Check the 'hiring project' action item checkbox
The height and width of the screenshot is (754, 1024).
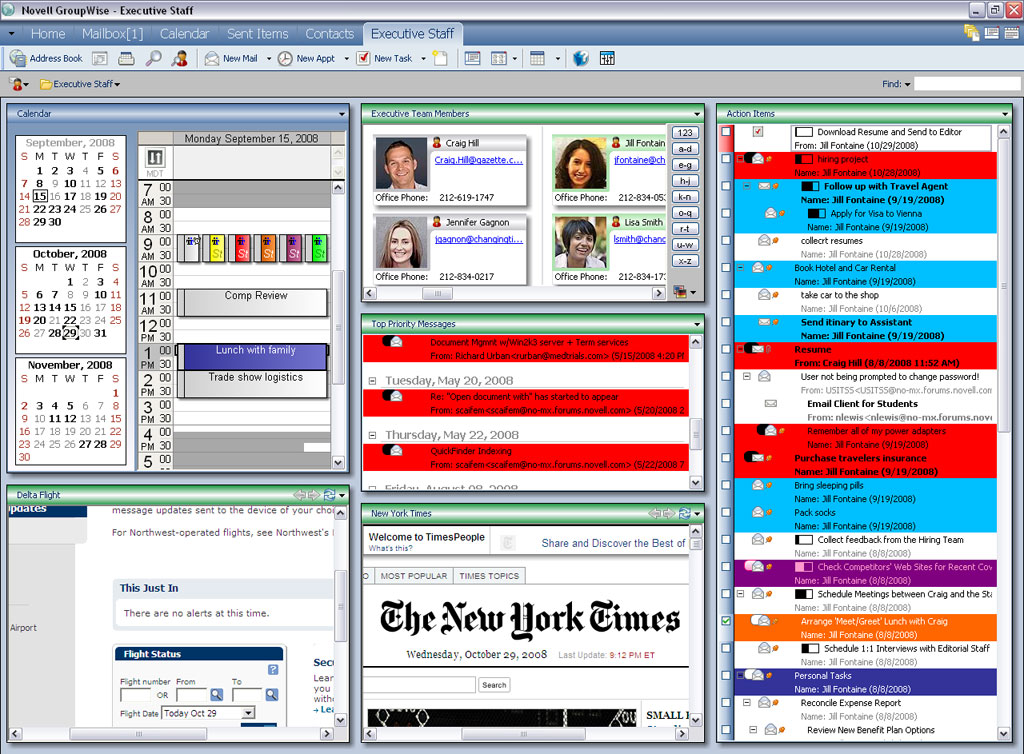(726, 159)
